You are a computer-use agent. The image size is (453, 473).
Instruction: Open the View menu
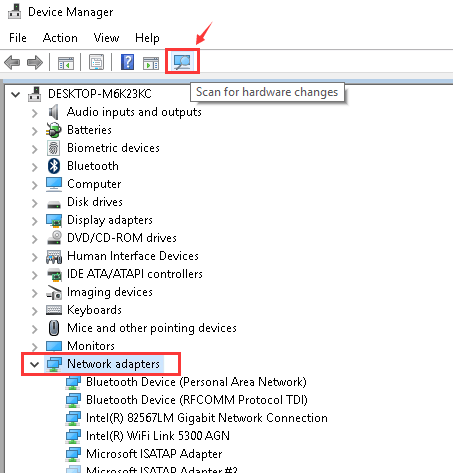click(x=106, y=38)
